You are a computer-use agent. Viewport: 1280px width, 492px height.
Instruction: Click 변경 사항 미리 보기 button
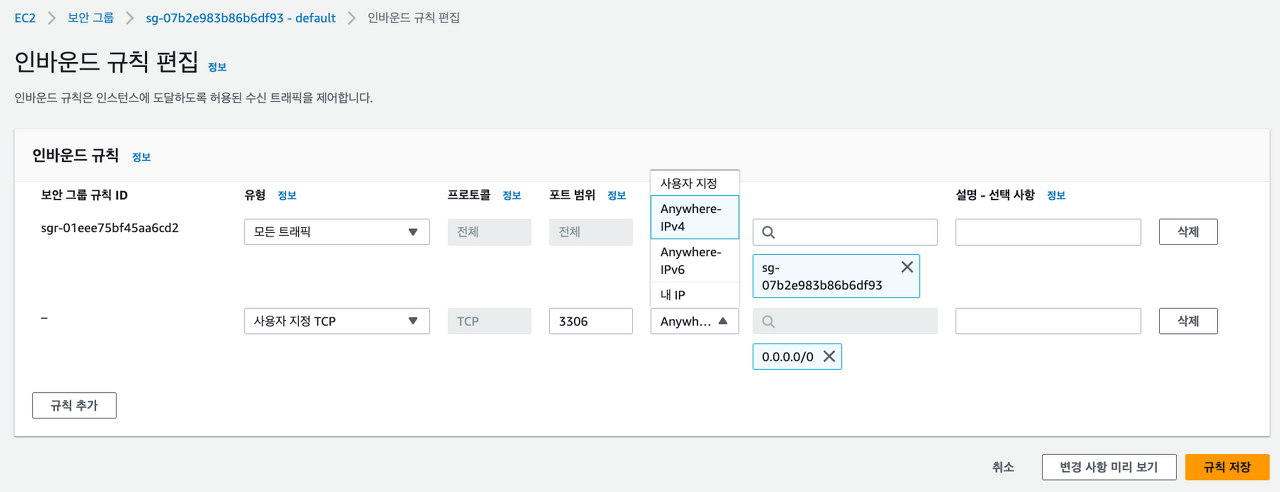pos(1108,467)
